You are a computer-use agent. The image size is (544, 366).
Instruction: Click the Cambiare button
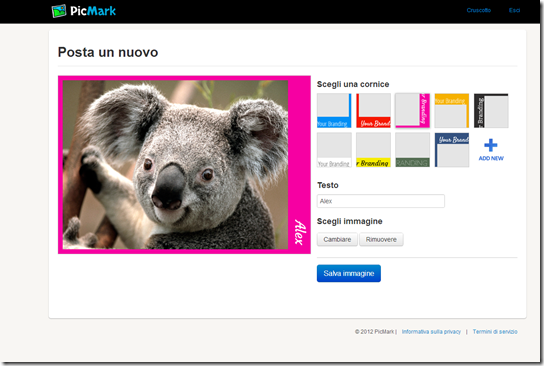pyautogui.click(x=337, y=239)
